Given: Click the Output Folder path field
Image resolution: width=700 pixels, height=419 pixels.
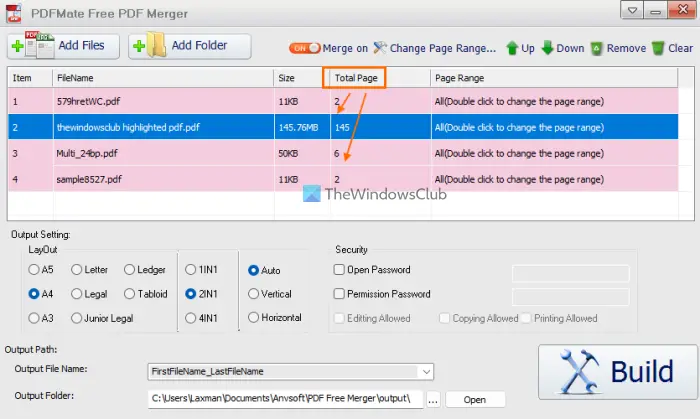Looking at the screenshot, I should point(285,398).
